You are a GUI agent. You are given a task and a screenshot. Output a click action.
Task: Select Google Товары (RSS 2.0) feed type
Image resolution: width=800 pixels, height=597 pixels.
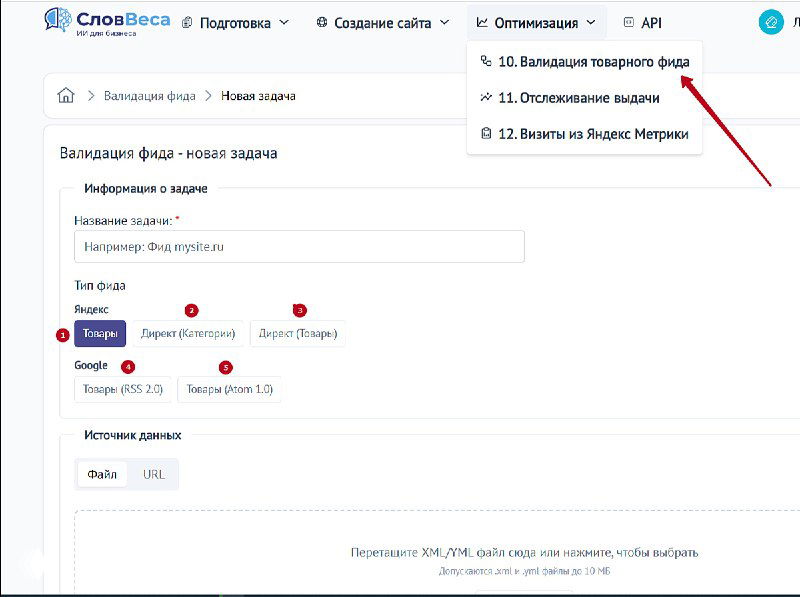[123, 389]
